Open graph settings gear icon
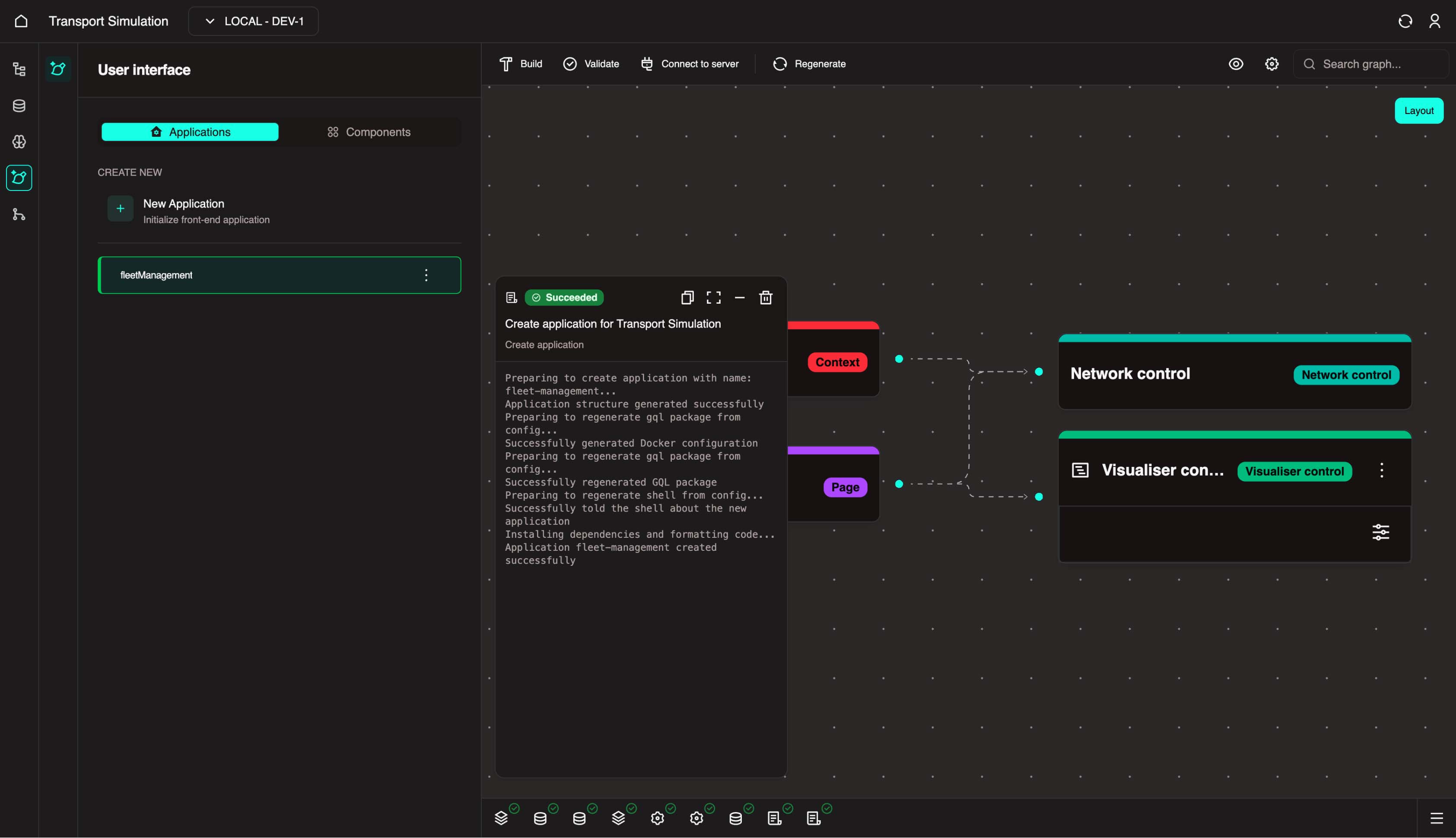1456x838 pixels. pos(1271,64)
